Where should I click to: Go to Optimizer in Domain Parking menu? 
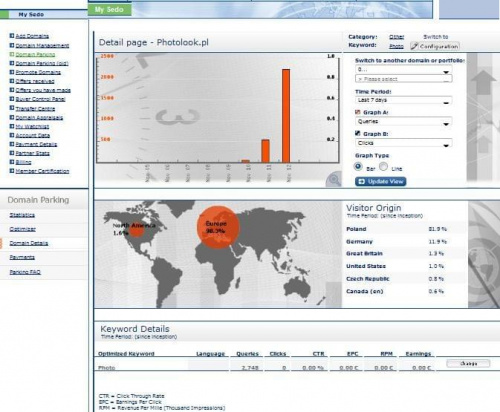pos(23,229)
